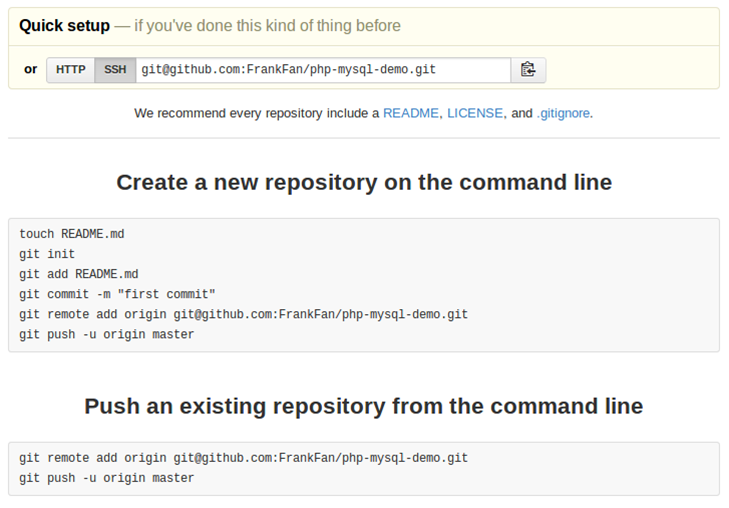The image size is (729, 508).
Task: Click git remote add line in existing repository block
Action: (243, 458)
